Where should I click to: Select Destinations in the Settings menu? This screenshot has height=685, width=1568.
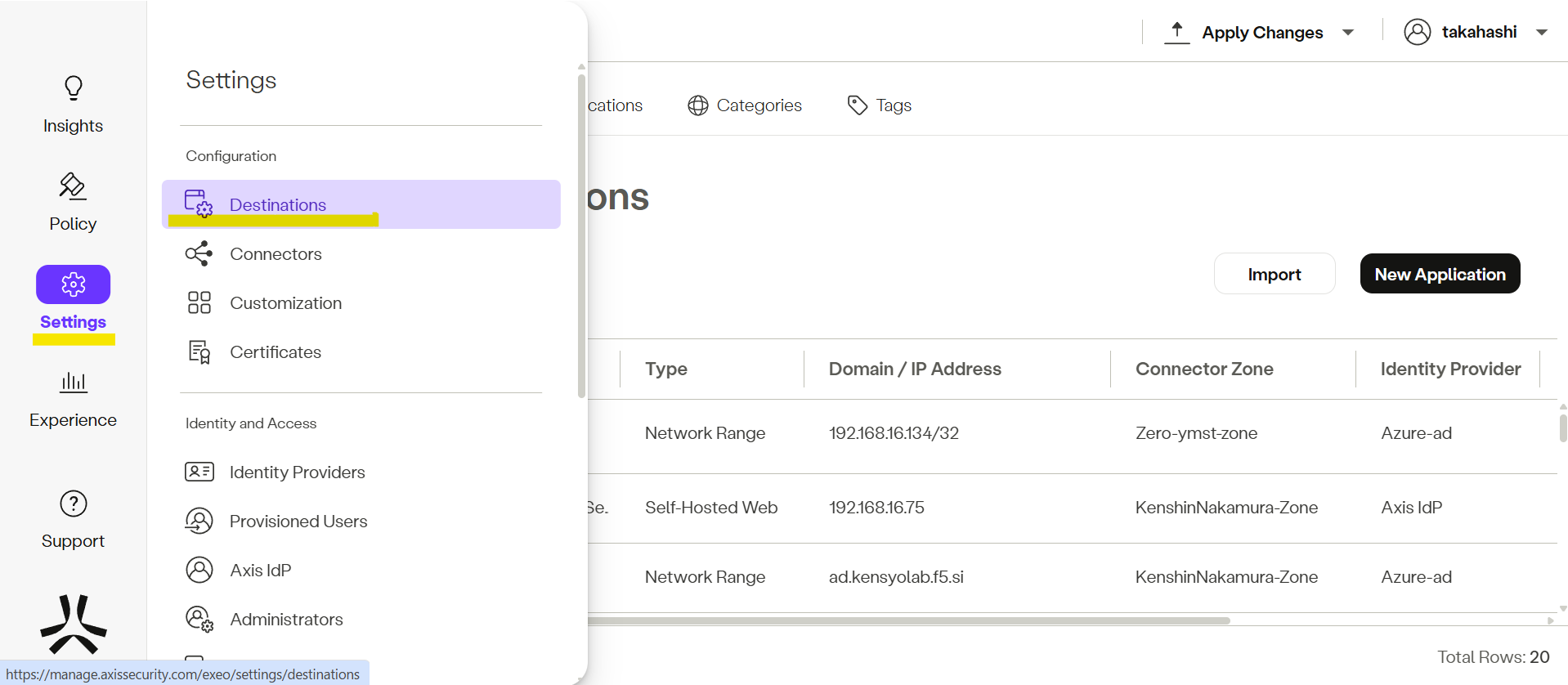(278, 204)
